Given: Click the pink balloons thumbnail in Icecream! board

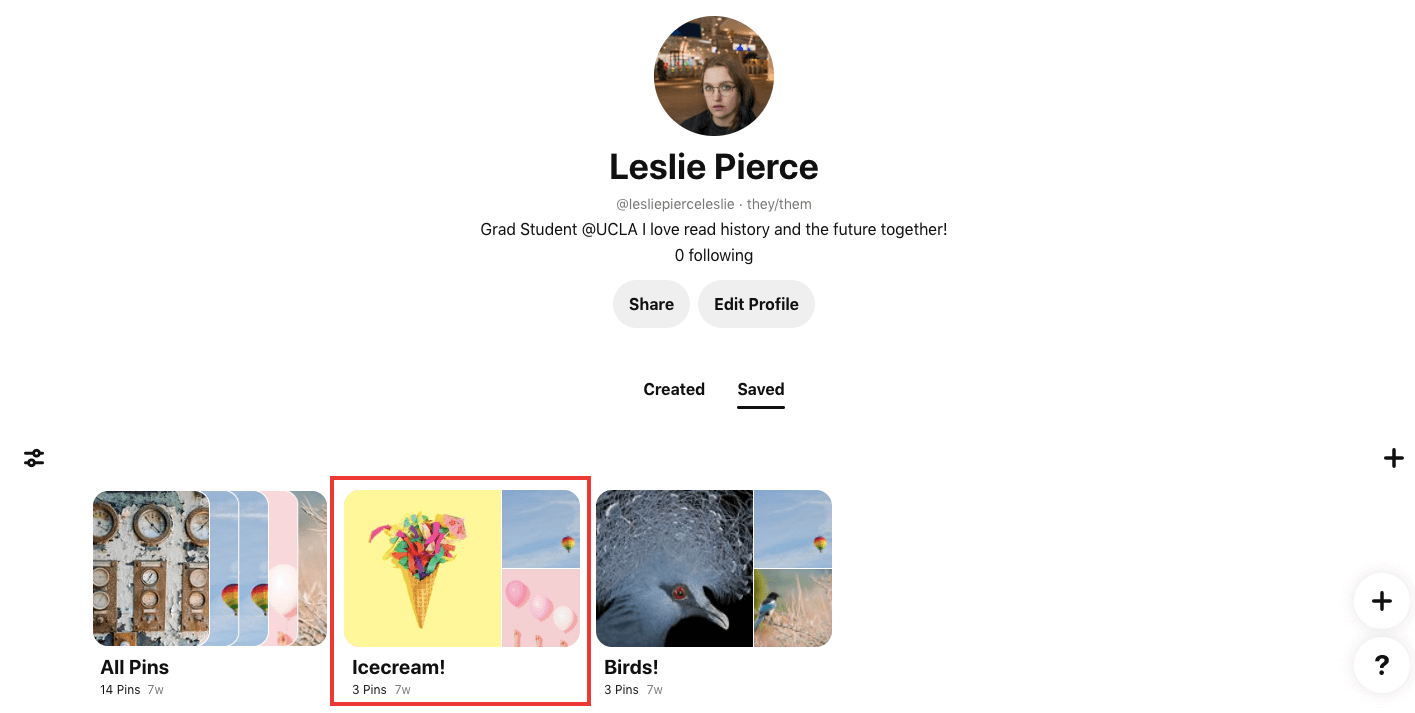Looking at the screenshot, I should pos(541,608).
